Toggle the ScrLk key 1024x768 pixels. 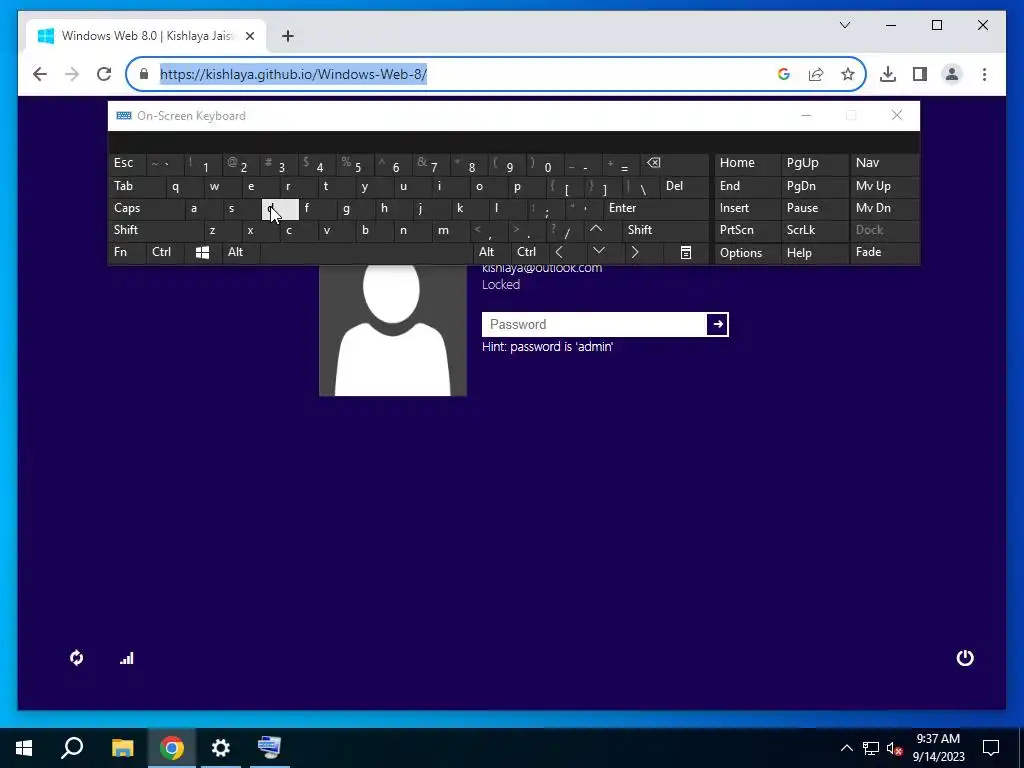pos(814,230)
